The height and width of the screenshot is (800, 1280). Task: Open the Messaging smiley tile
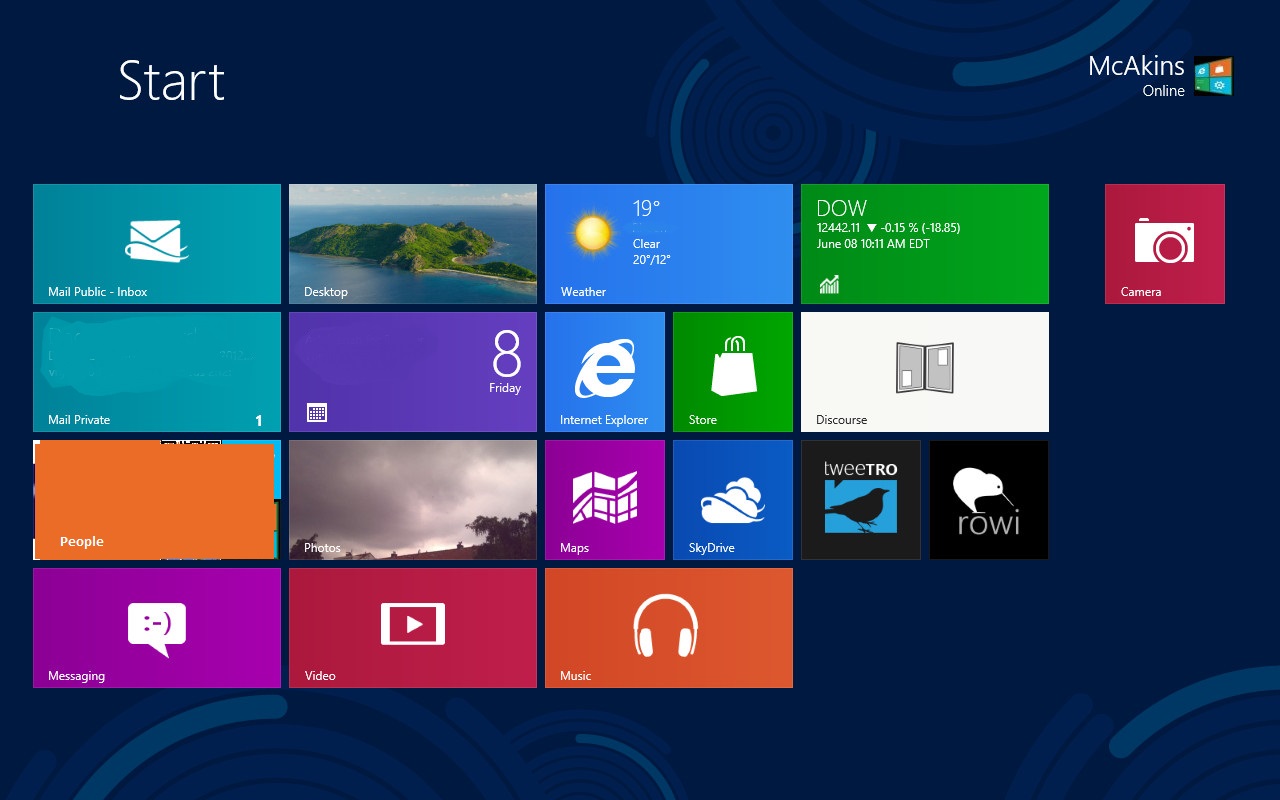157,627
